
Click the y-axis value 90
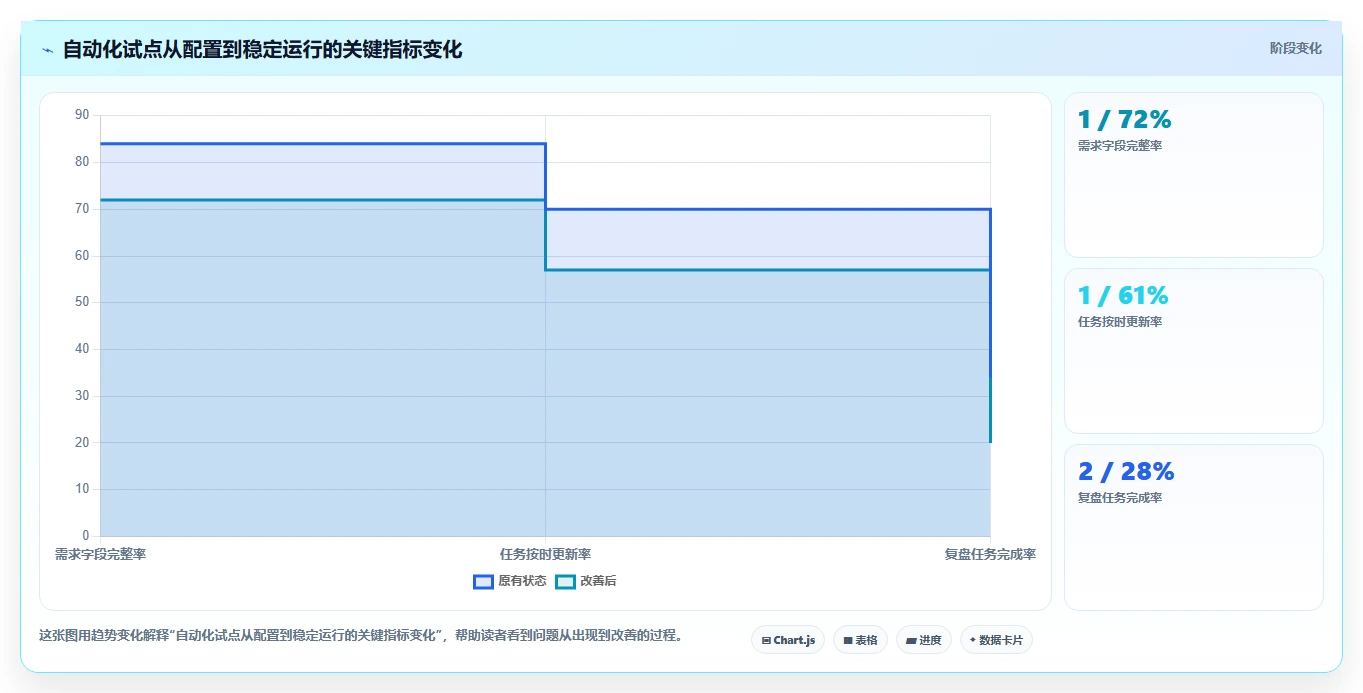pyautogui.click(x=82, y=115)
